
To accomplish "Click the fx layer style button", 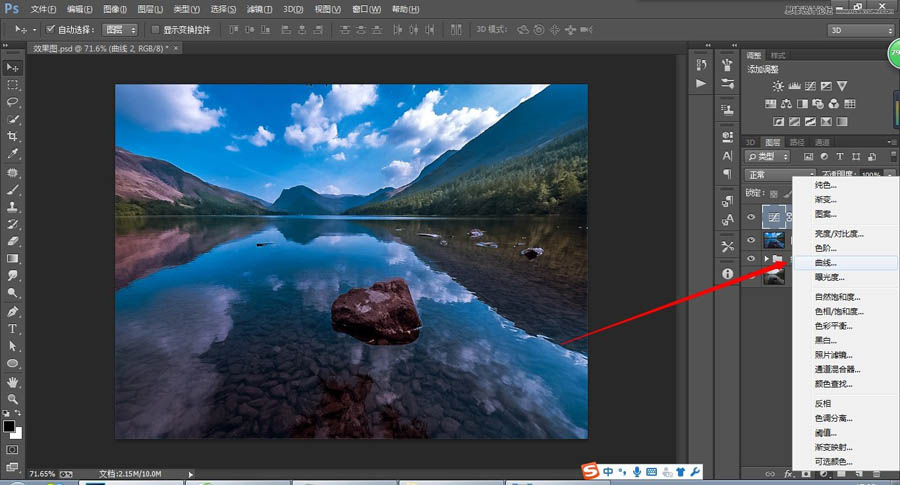I will click(x=788, y=474).
